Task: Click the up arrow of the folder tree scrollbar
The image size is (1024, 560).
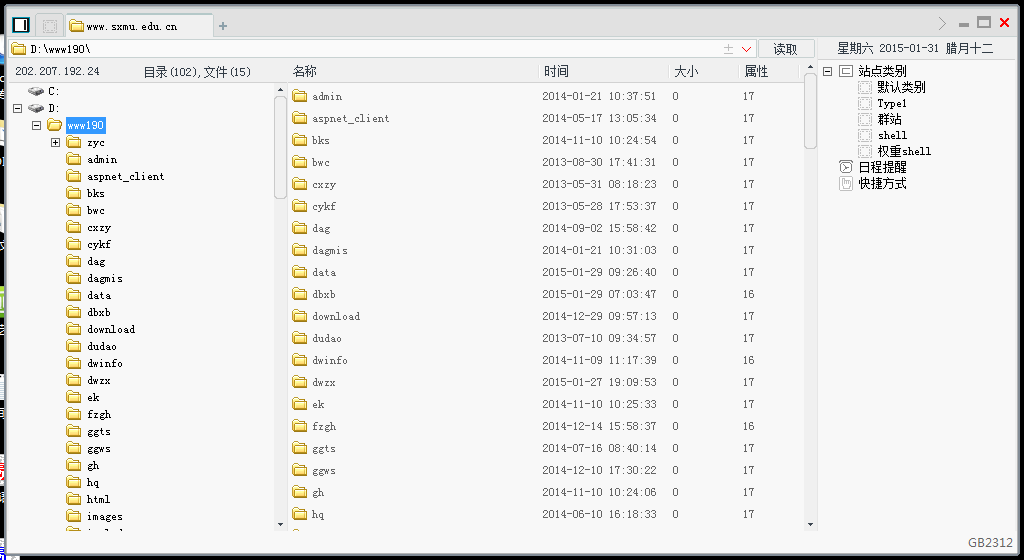Action: click(280, 90)
